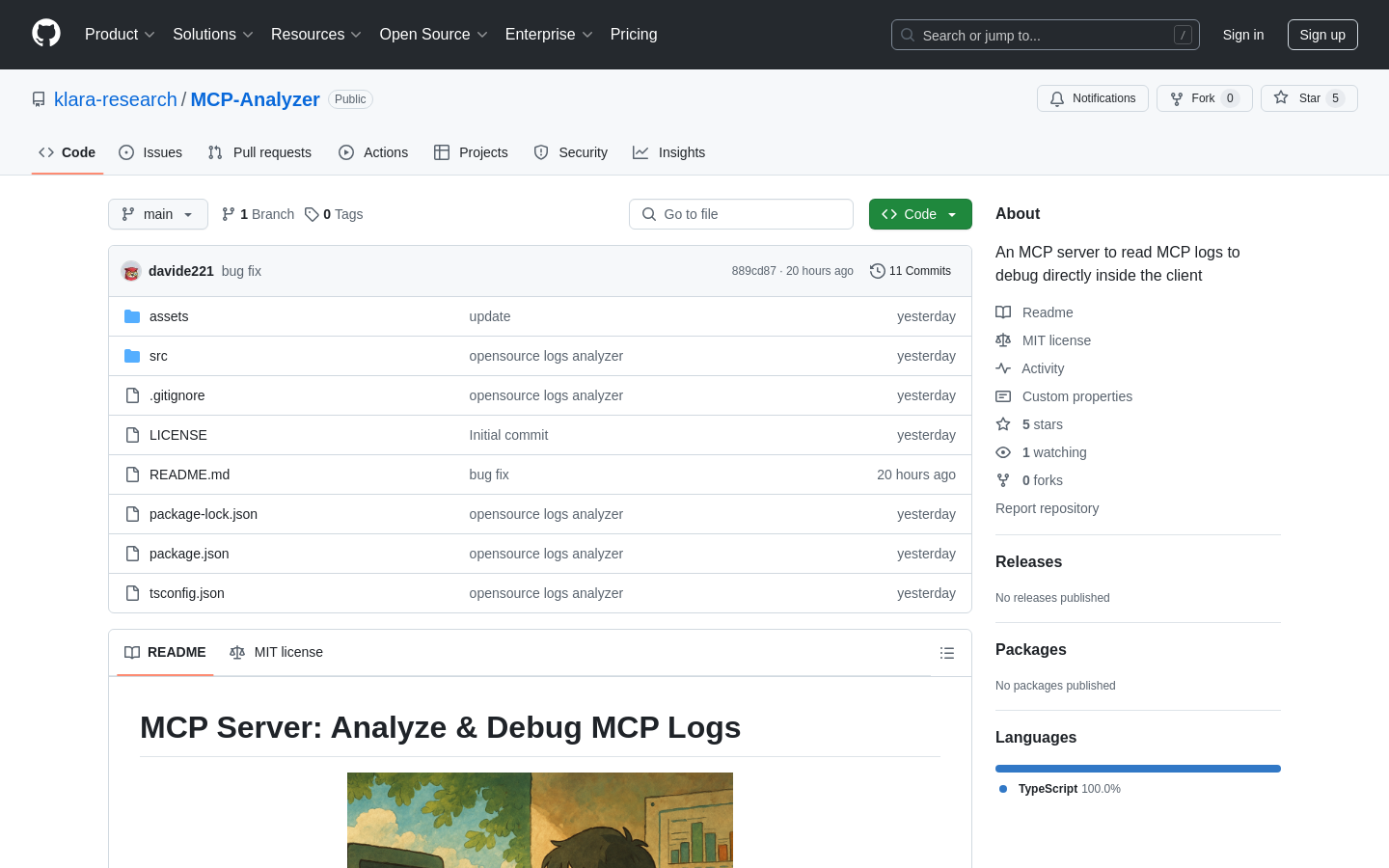Click the README.md file icon

[x=132, y=475]
